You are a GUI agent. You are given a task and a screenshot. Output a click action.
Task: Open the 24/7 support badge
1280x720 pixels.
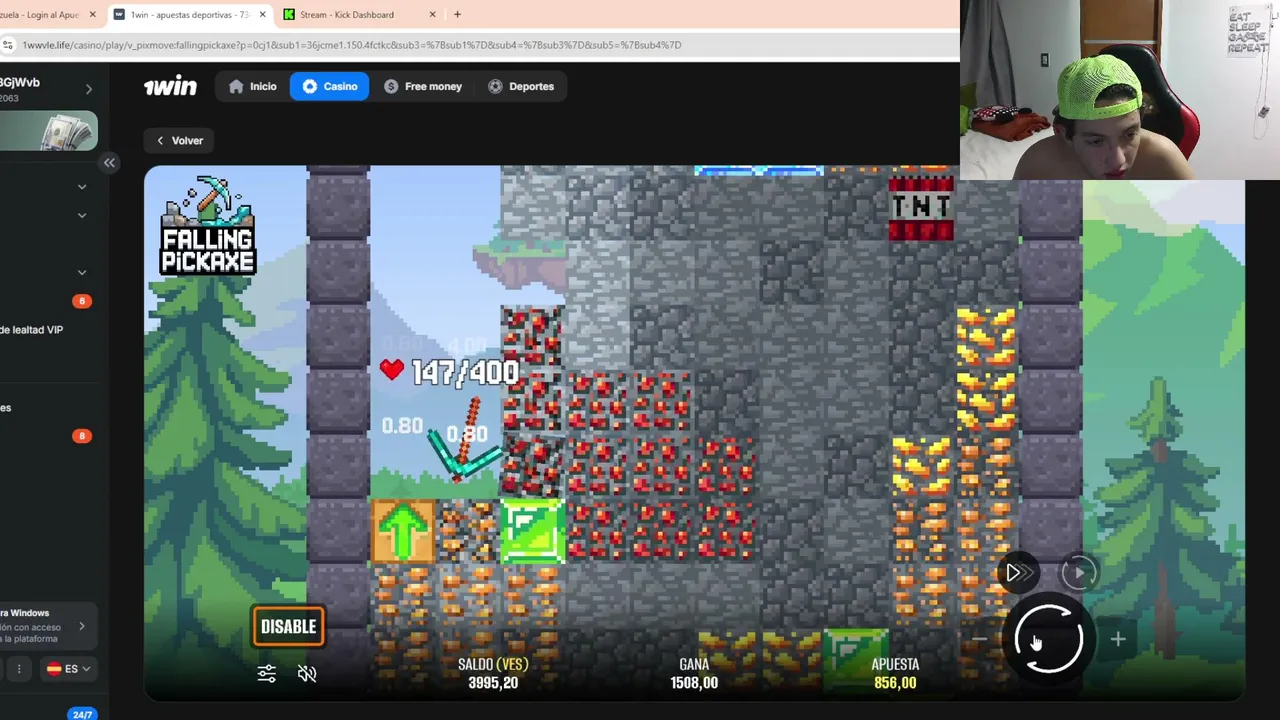pyautogui.click(x=82, y=714)
